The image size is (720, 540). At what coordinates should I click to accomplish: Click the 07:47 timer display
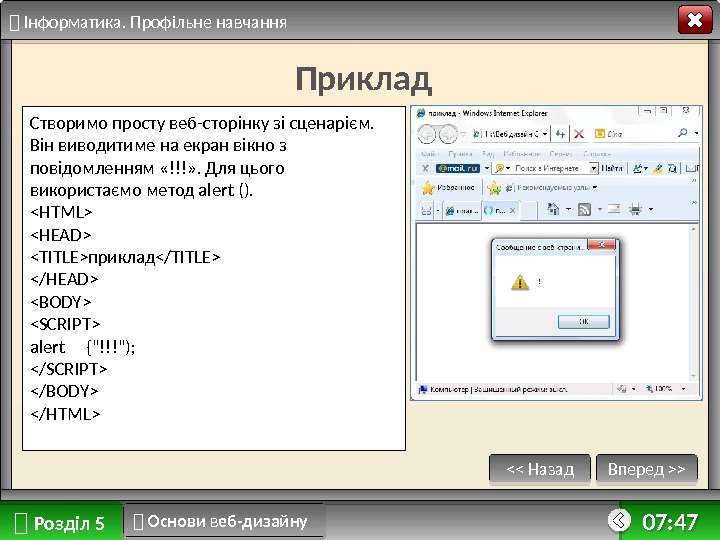pyautogui.click(x=670, y=522)
